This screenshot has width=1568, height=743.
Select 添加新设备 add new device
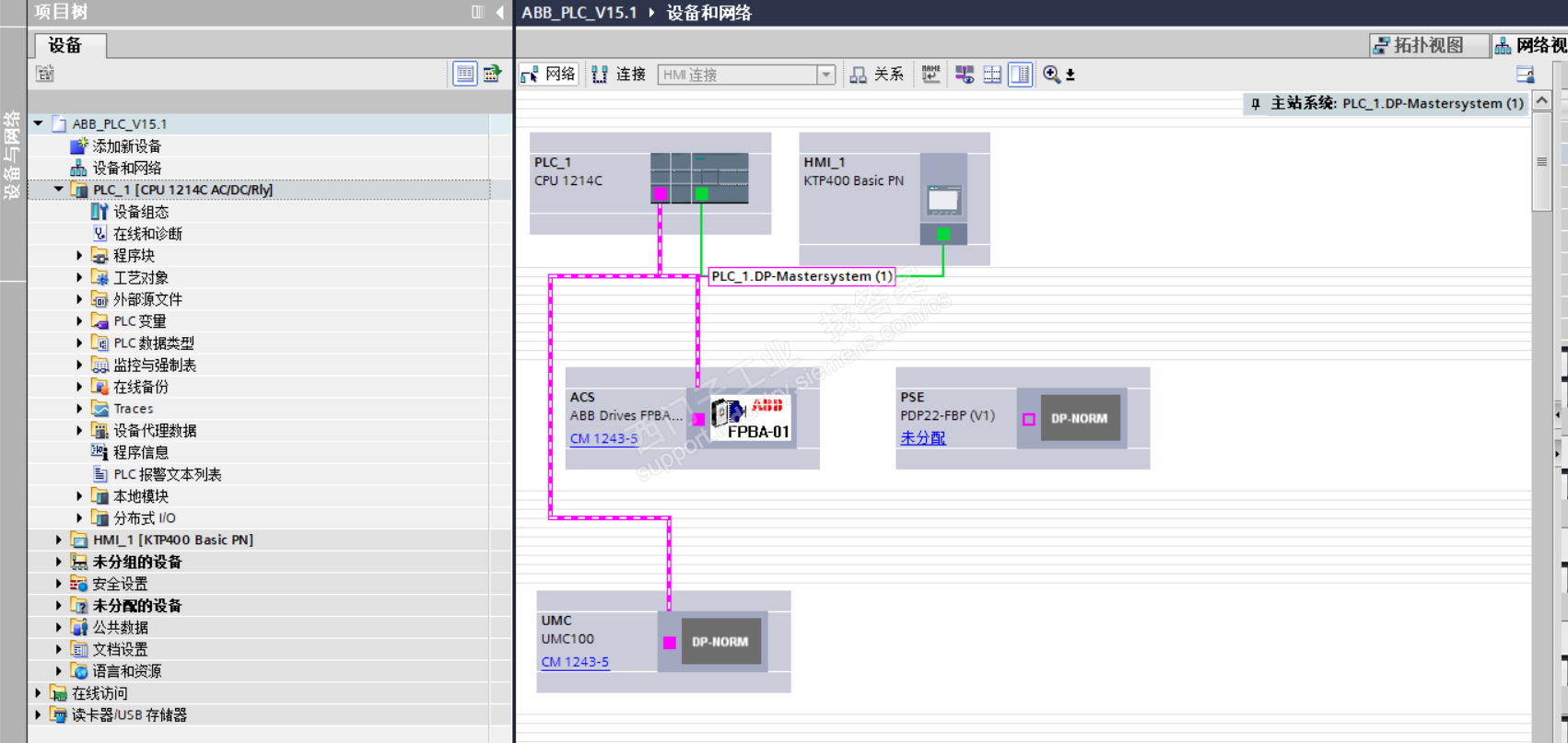[x=126, y=145]
